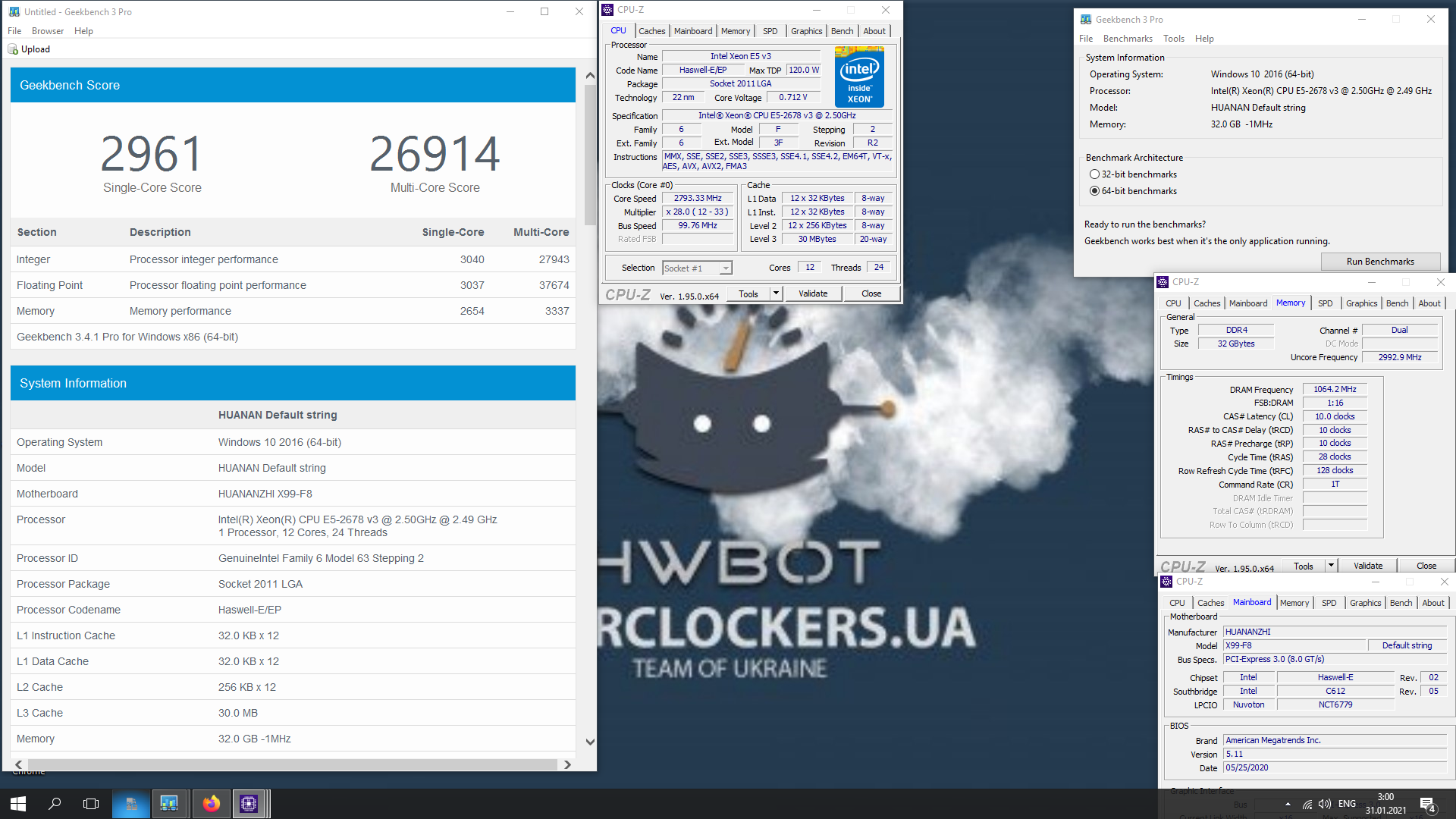Open Geekbench from the taskbar

click(x=169, y=804)
